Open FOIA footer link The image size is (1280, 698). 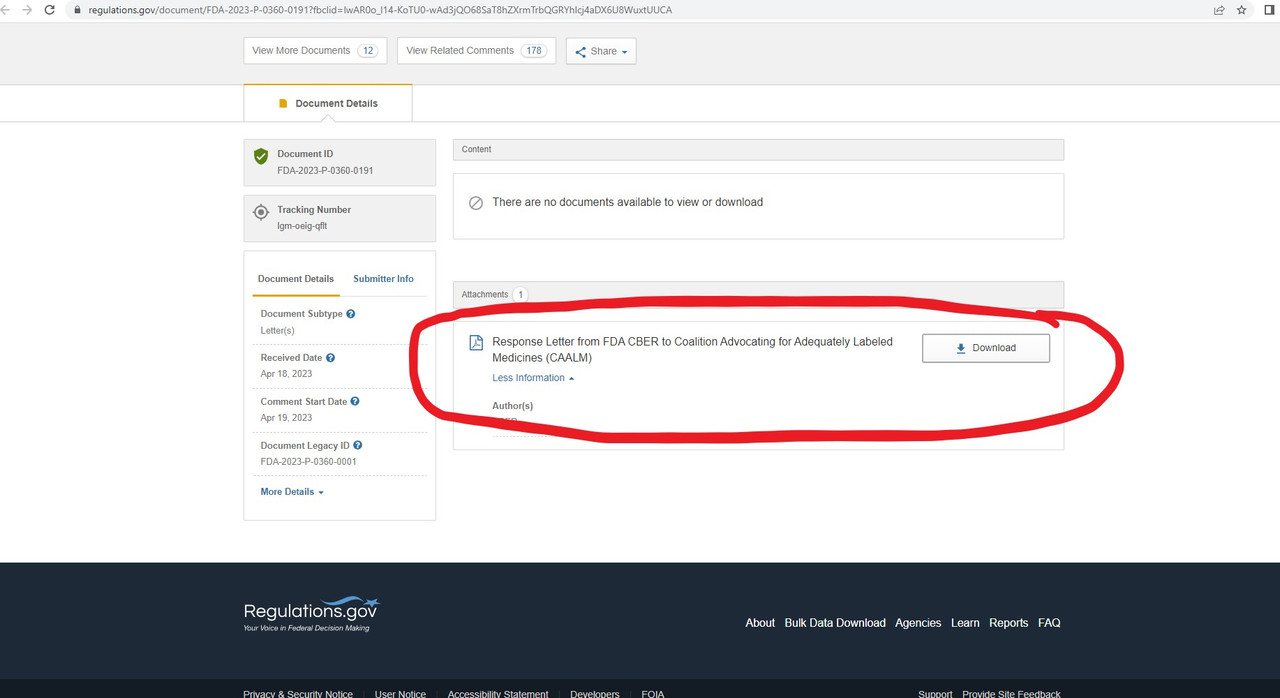652,693
